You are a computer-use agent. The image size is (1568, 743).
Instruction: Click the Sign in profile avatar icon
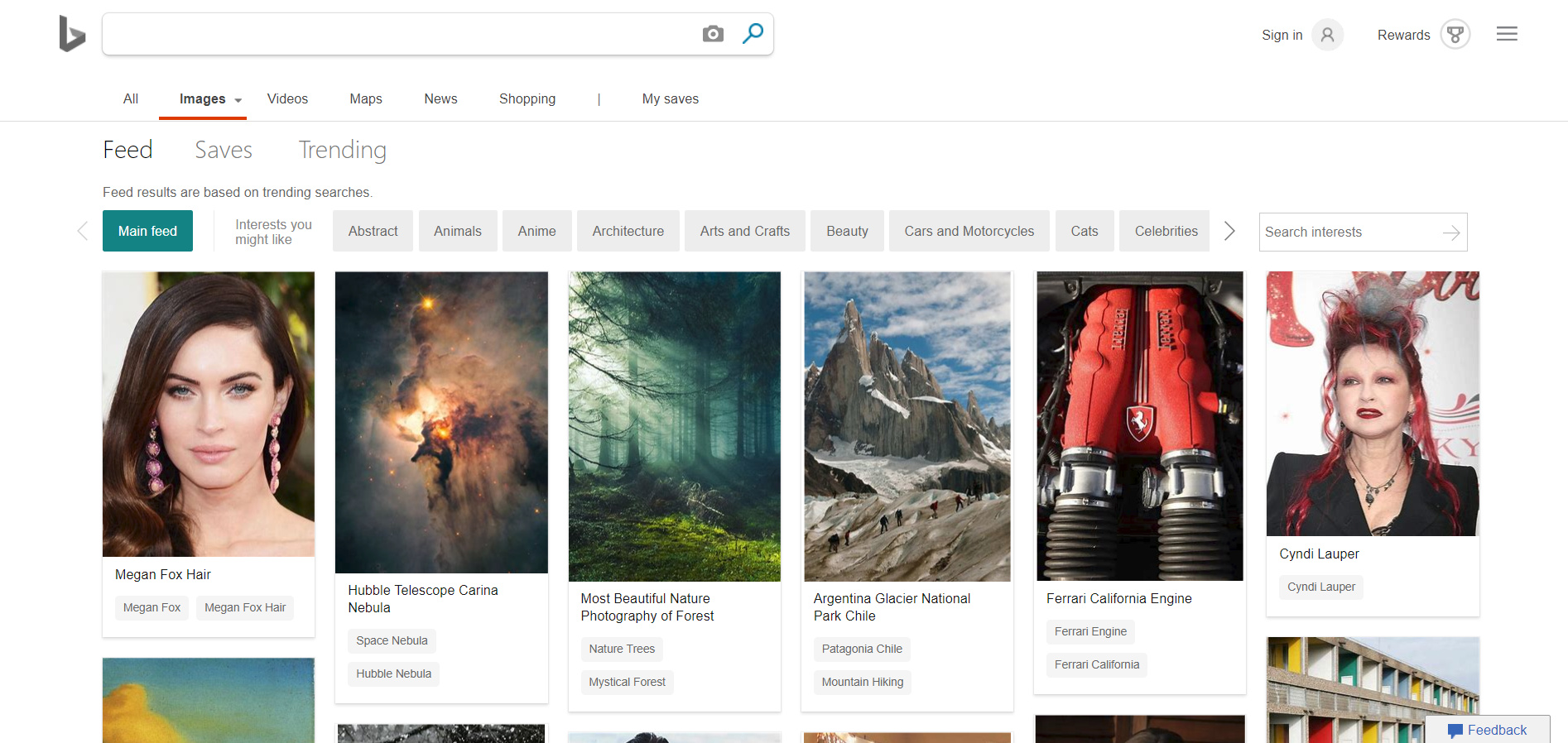(x=1327, y=35)
